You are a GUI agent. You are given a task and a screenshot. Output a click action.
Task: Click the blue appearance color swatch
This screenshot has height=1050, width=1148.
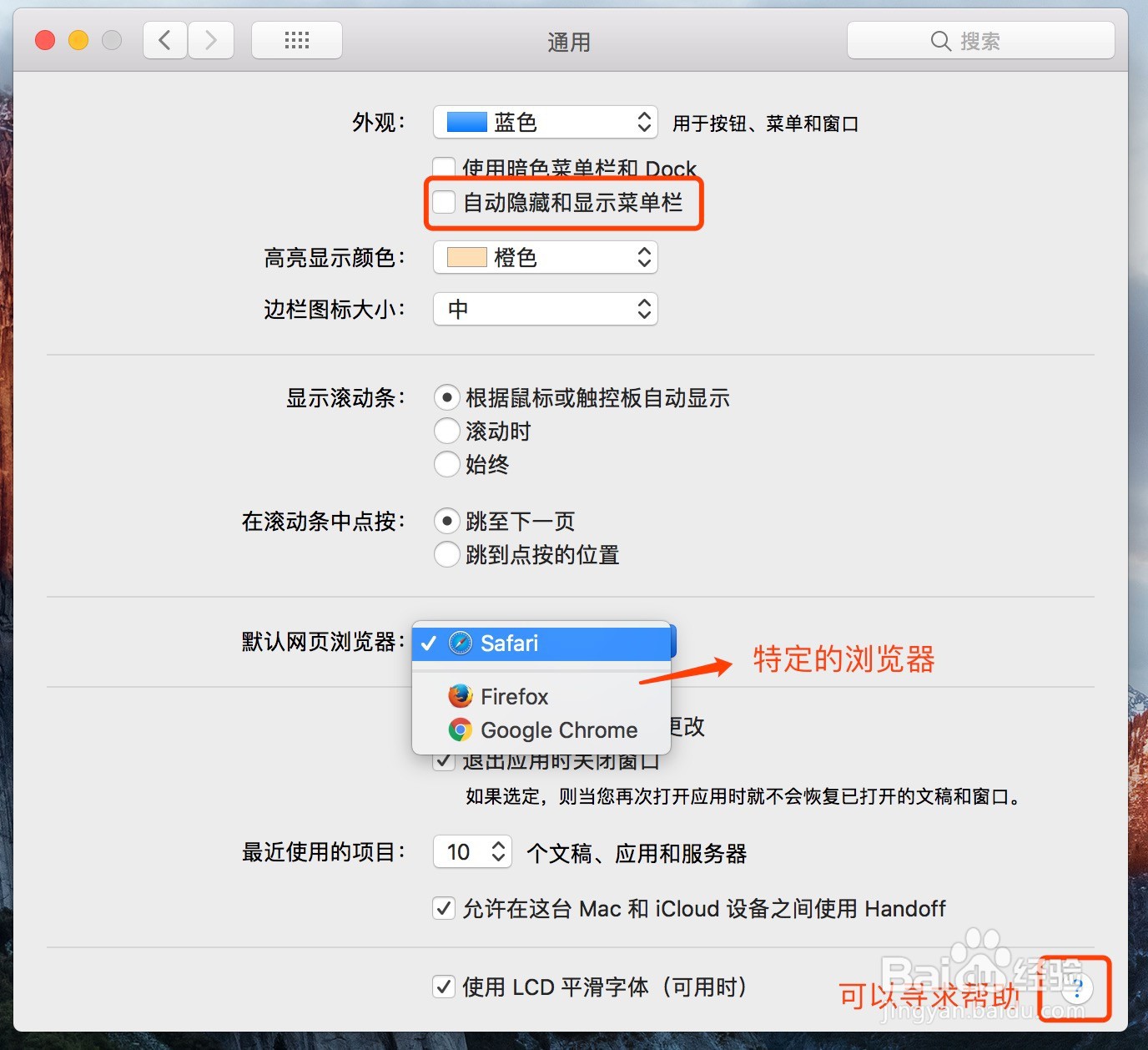pos(467,122)
